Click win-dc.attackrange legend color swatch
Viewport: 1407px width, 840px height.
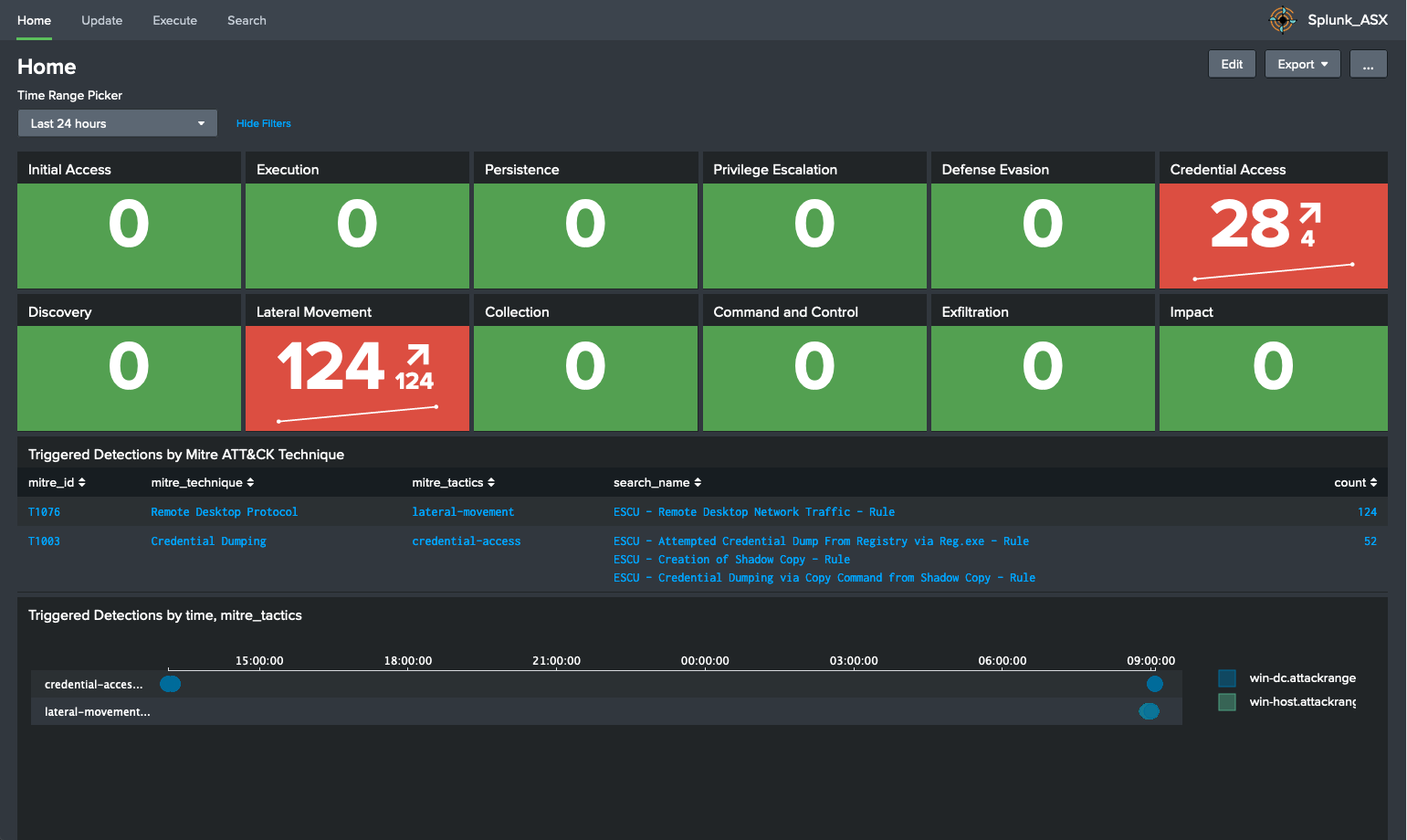click(1227, 677)
